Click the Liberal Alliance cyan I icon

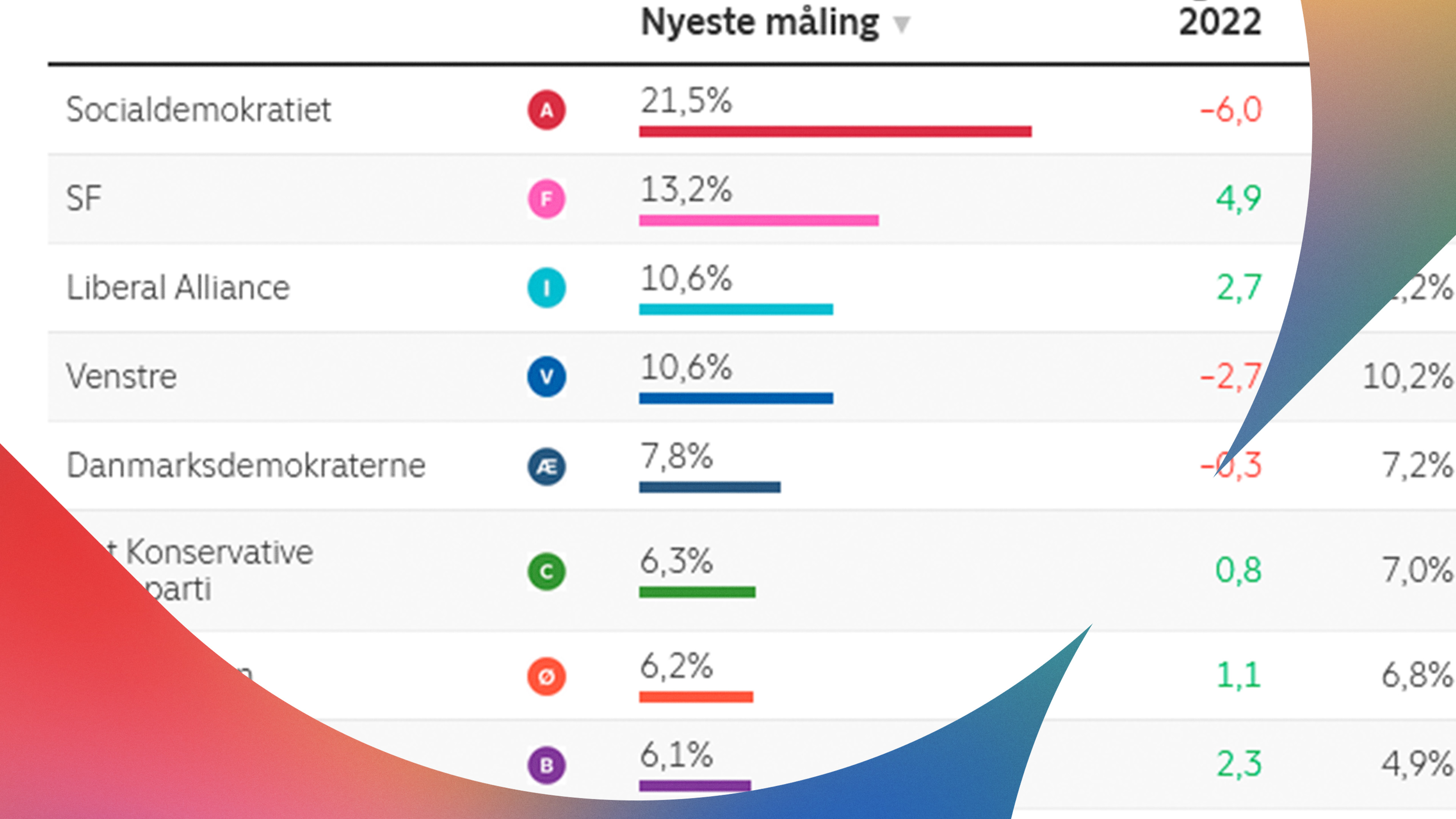tap(546, 288)
